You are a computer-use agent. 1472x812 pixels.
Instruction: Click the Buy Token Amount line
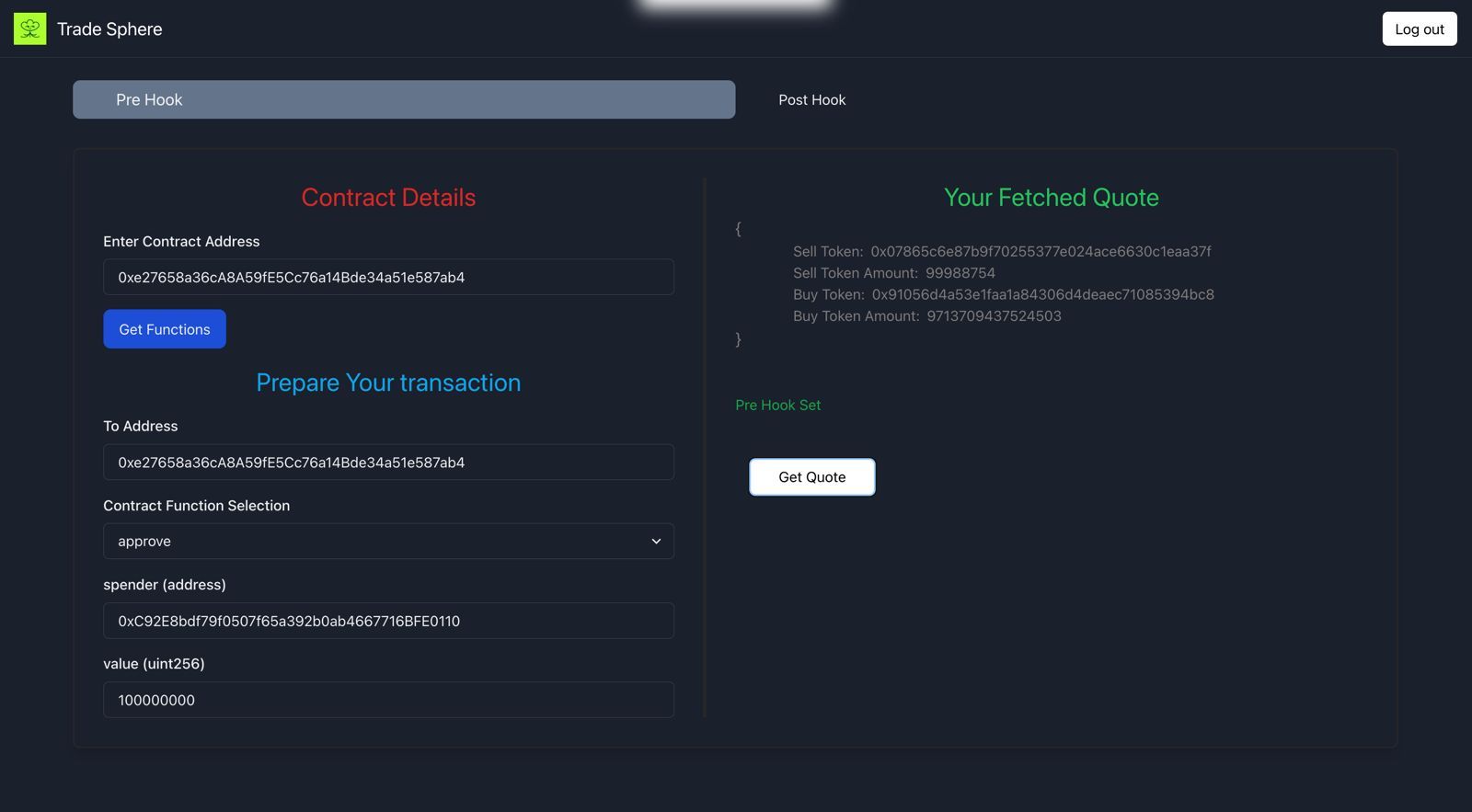(926, 315)
